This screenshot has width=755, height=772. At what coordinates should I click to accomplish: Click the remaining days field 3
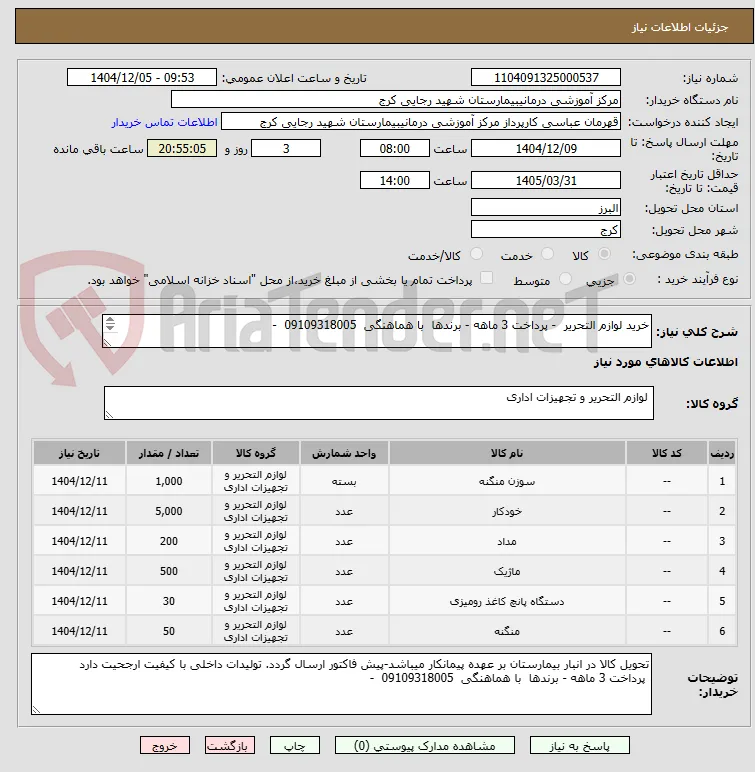(286, 148)
